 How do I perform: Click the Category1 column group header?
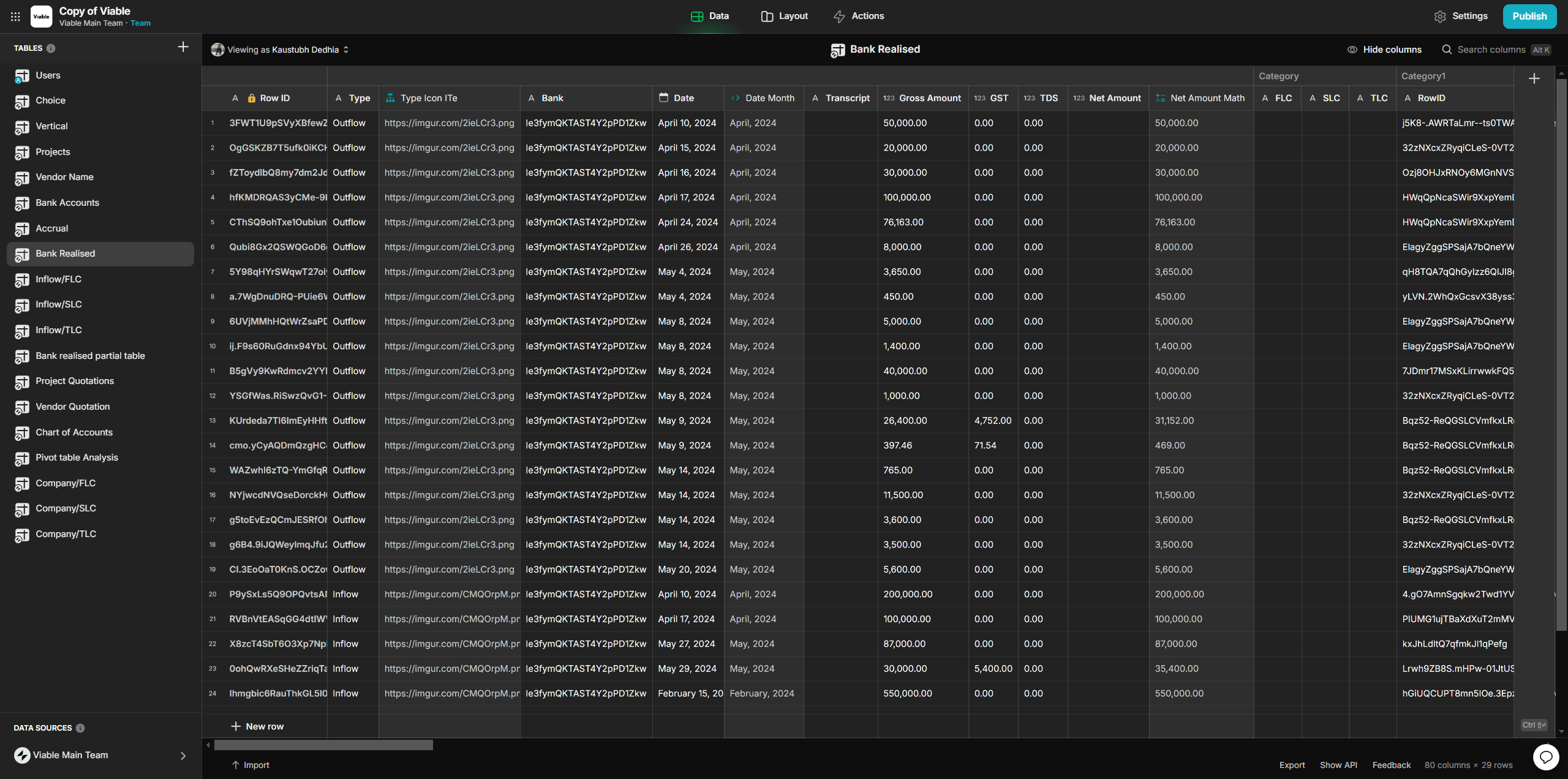(x=1455, y=76)
